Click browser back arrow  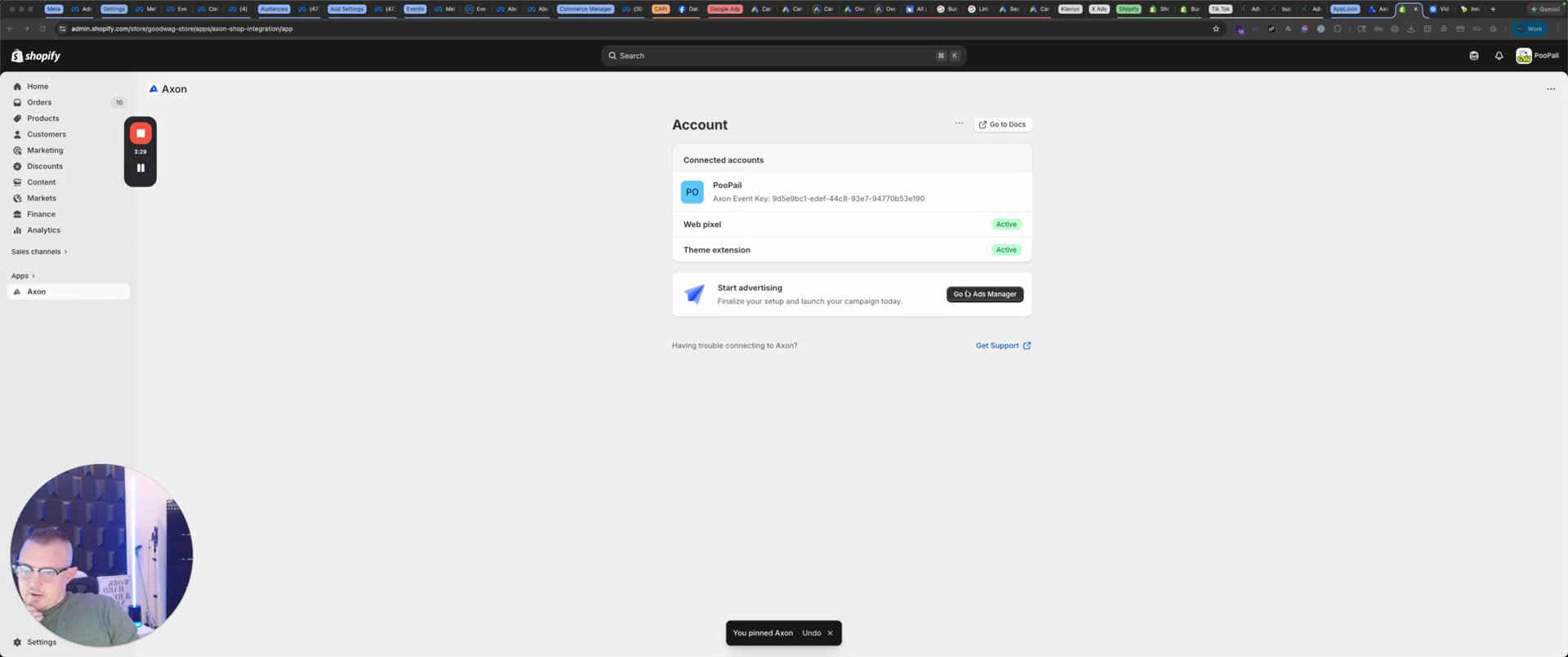pos(10,29)
